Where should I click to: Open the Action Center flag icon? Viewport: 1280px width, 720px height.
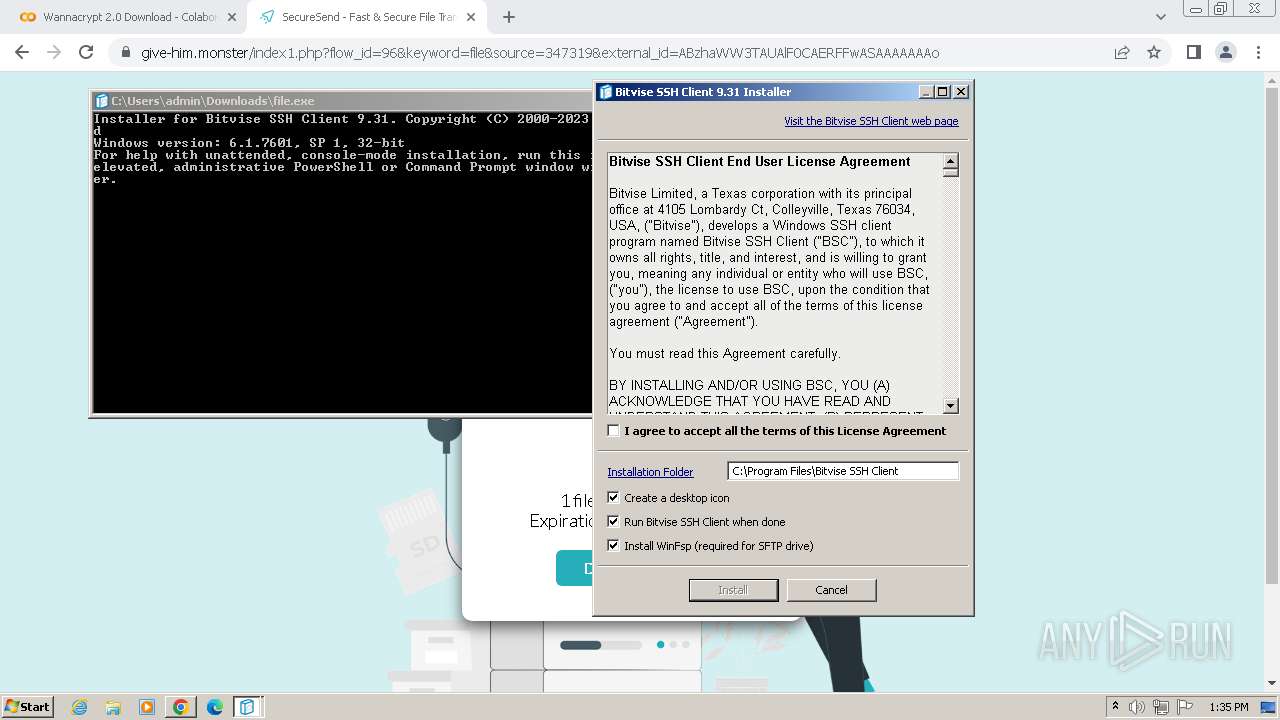pyautogui.click(x=1185, y=707)
